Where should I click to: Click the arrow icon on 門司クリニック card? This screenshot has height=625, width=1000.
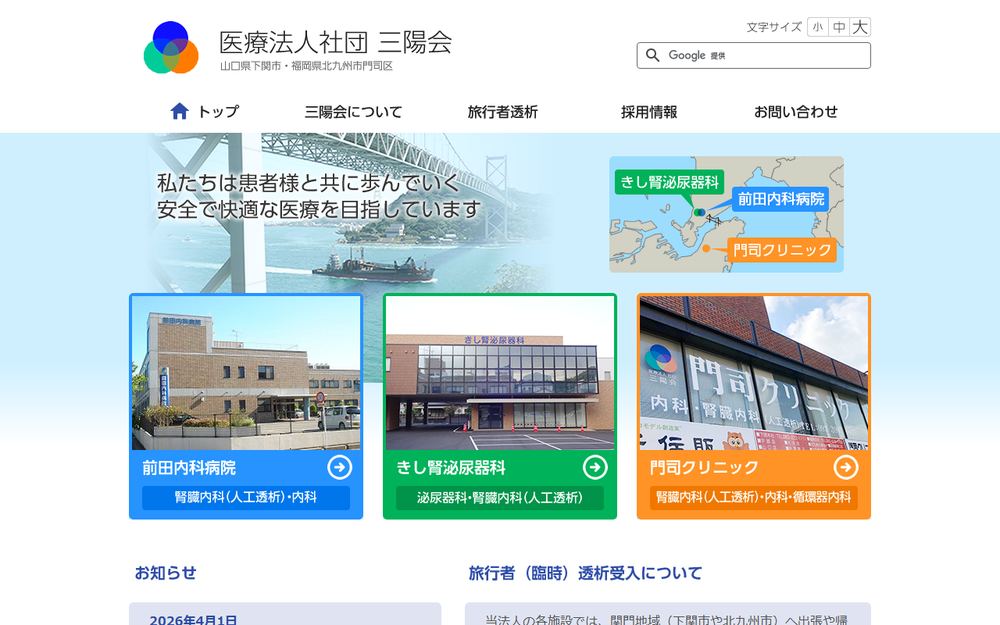point(846,467)
